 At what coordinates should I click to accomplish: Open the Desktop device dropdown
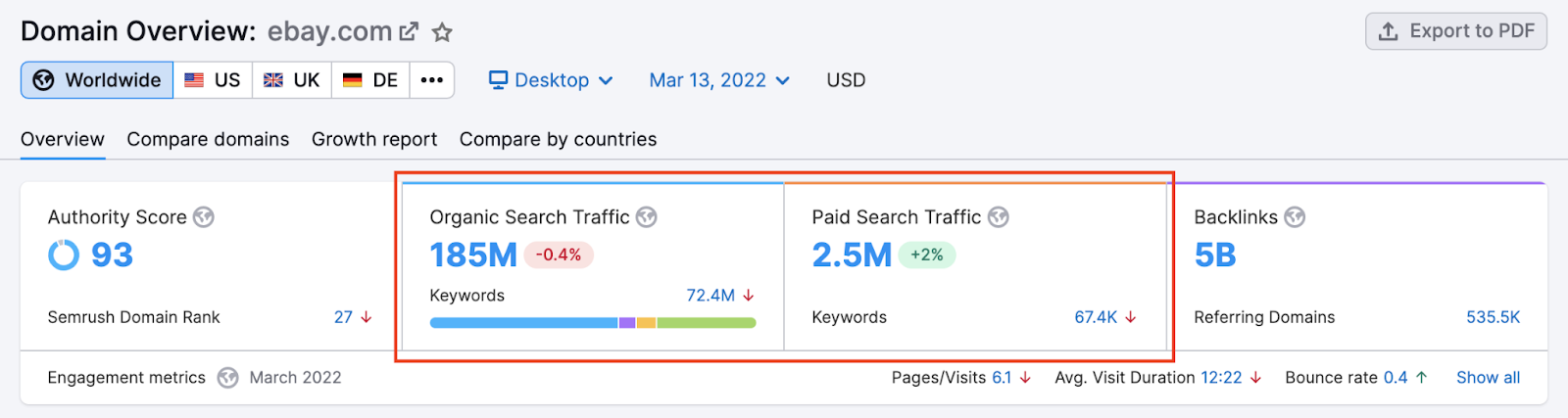(x=551, y=80)
